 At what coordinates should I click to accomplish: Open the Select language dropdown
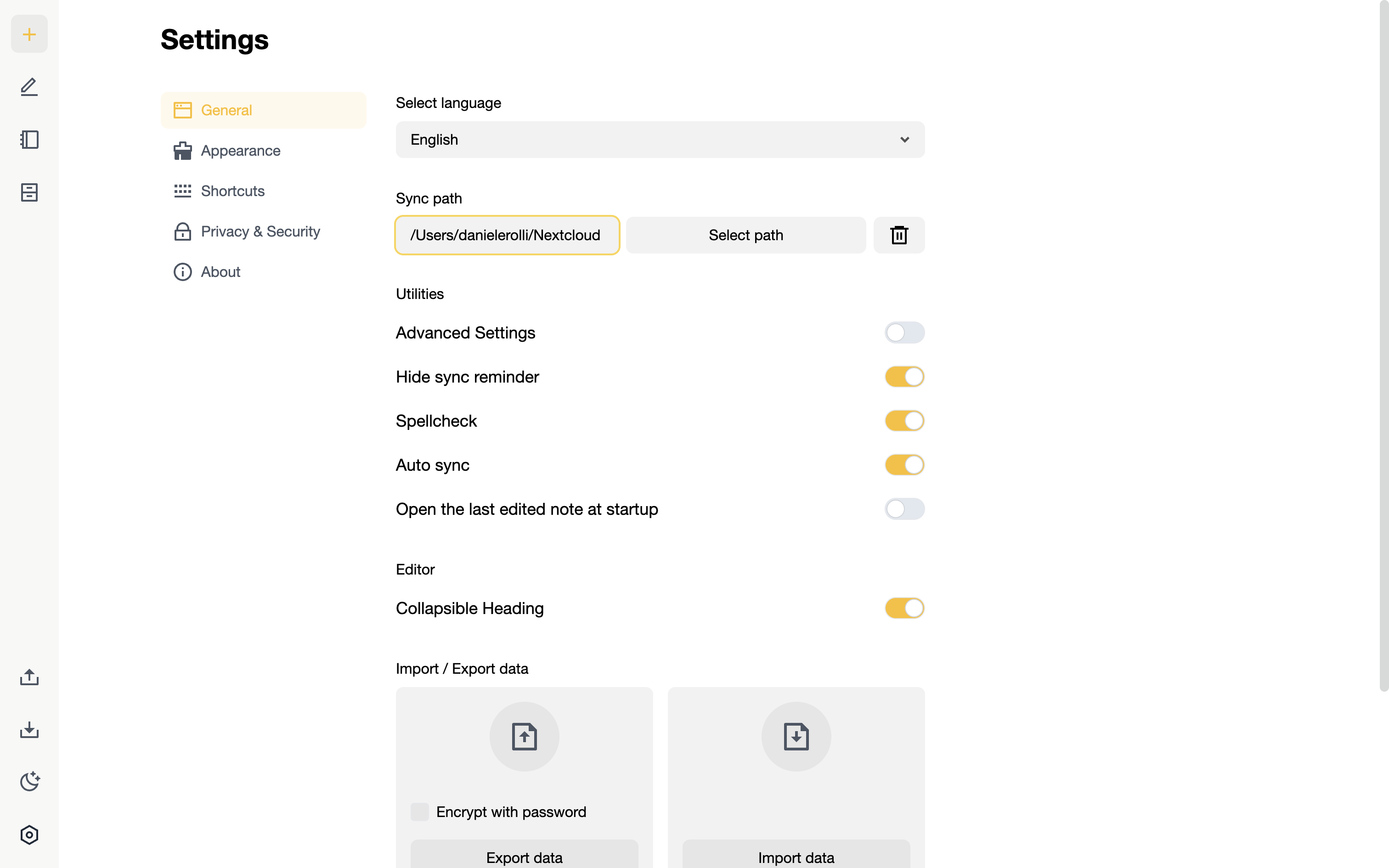[x=660, y=140]
